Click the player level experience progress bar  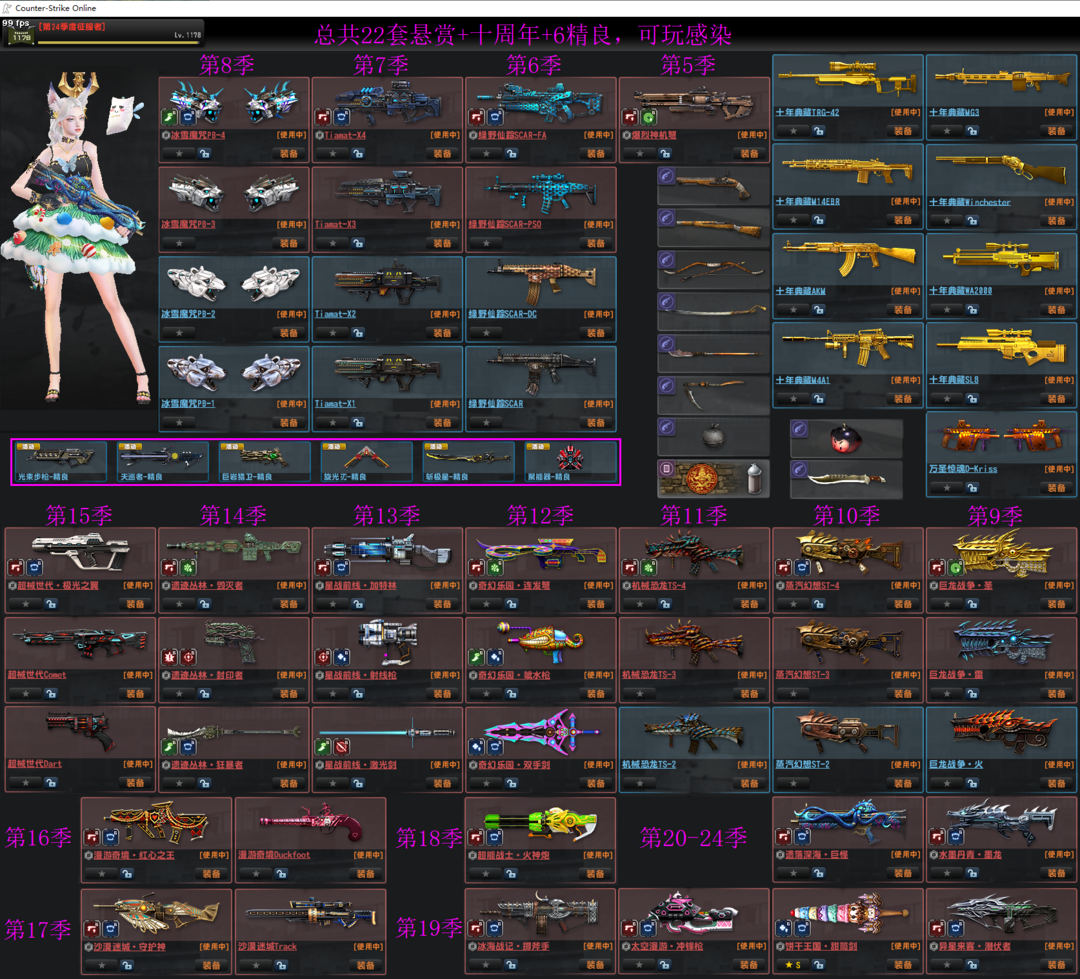point(120,43)
